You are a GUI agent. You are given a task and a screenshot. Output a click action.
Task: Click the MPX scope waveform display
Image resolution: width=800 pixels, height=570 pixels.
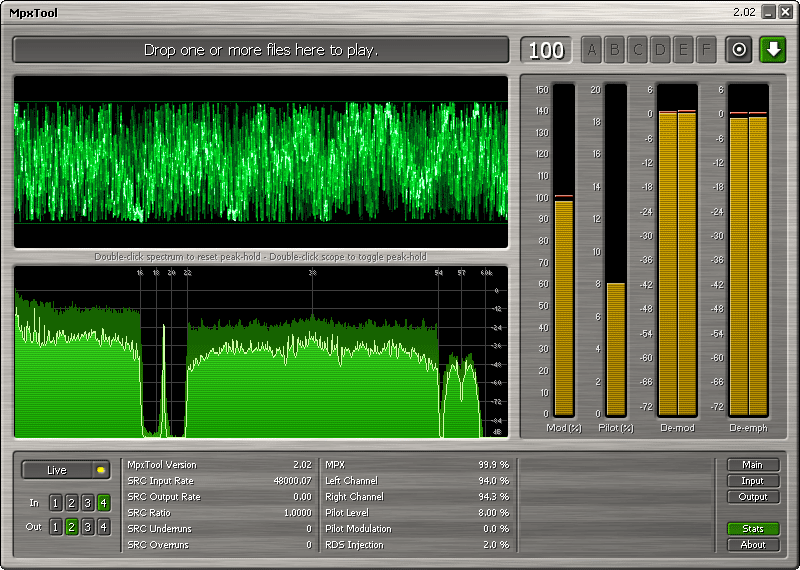click(261, 162)
